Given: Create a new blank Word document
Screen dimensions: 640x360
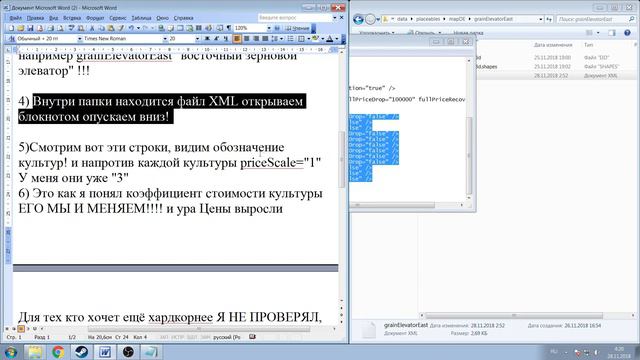Looking at the screenshot, I should point(11,28).
